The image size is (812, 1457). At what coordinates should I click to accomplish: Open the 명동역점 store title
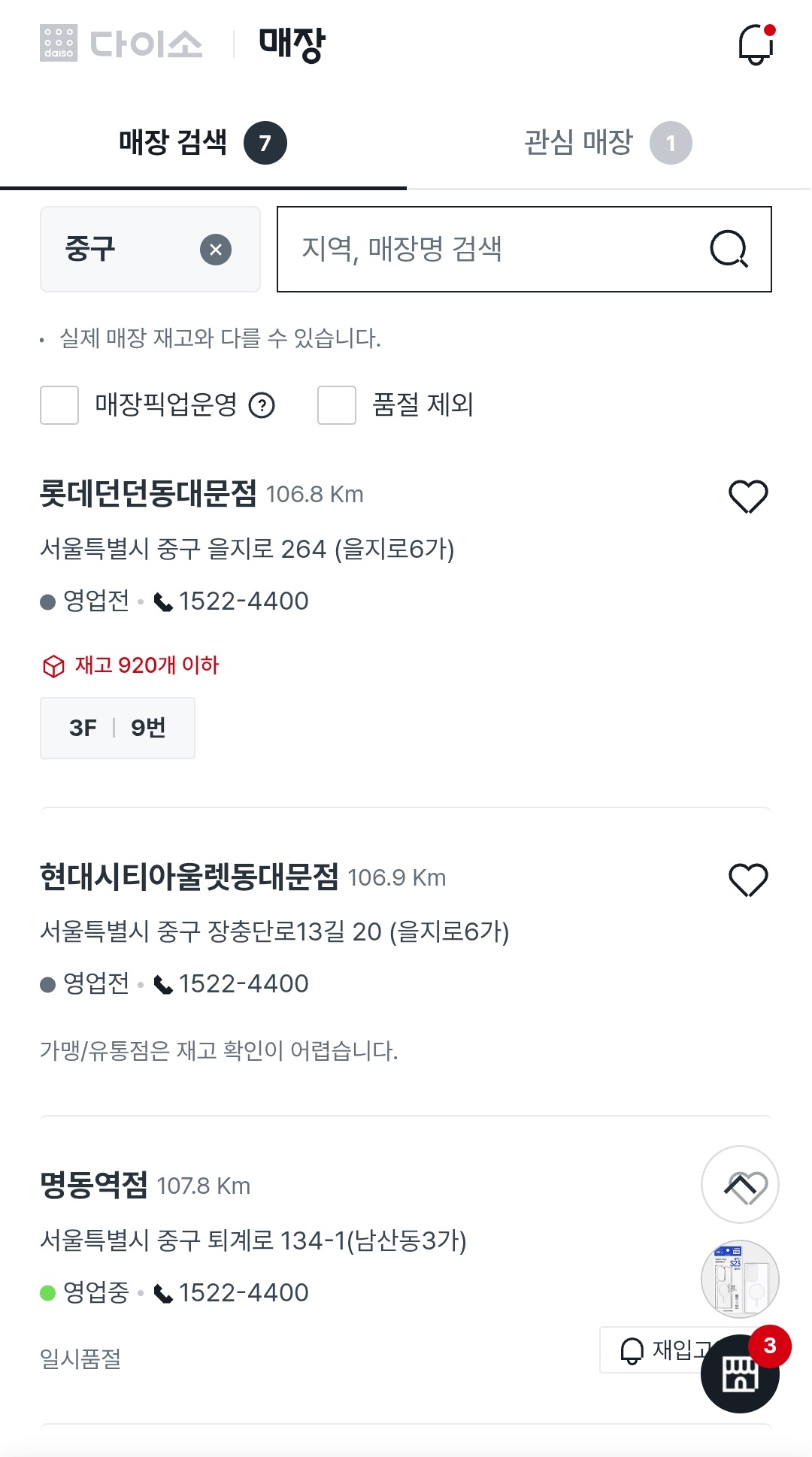(94, 1186)
